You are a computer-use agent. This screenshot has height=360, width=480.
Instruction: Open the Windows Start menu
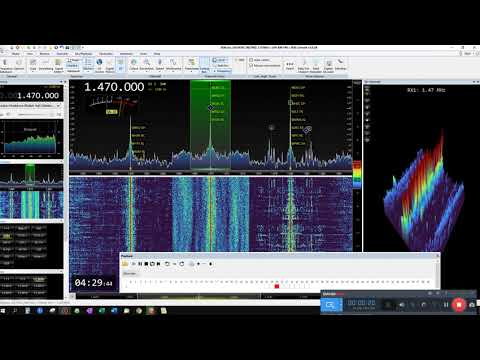click(3, 311)
